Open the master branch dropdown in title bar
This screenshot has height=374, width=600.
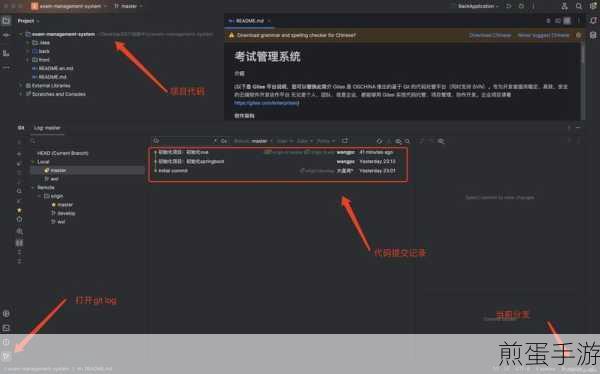tap(129, 6)
